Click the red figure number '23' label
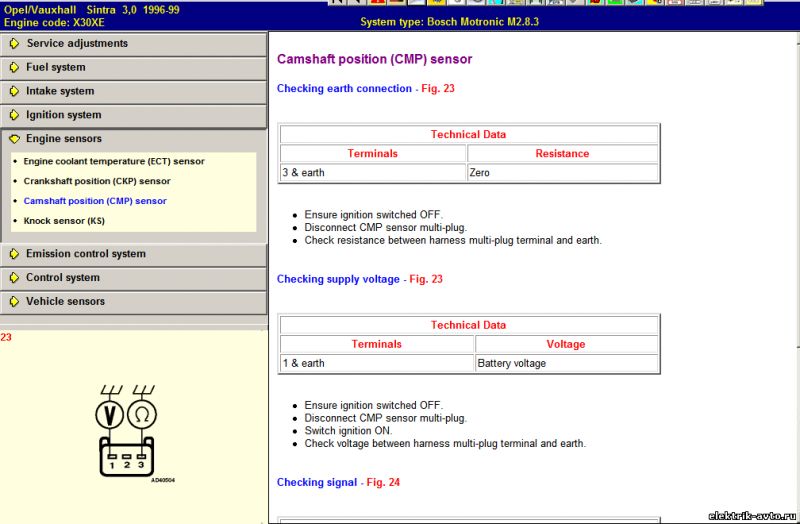 tap(6, 337)
